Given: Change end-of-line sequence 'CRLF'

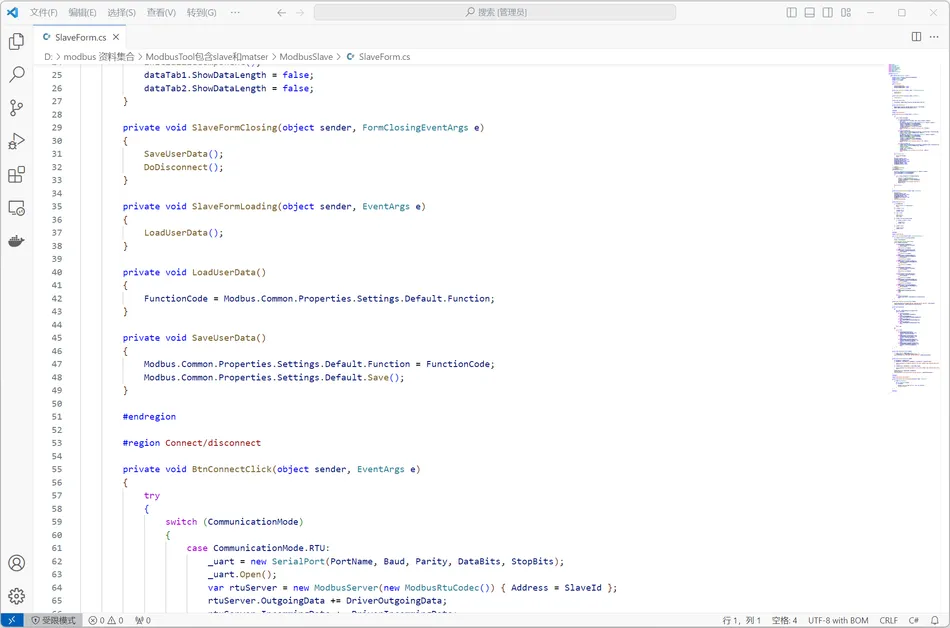Looking at the screenshot, I should pos(889,620).
